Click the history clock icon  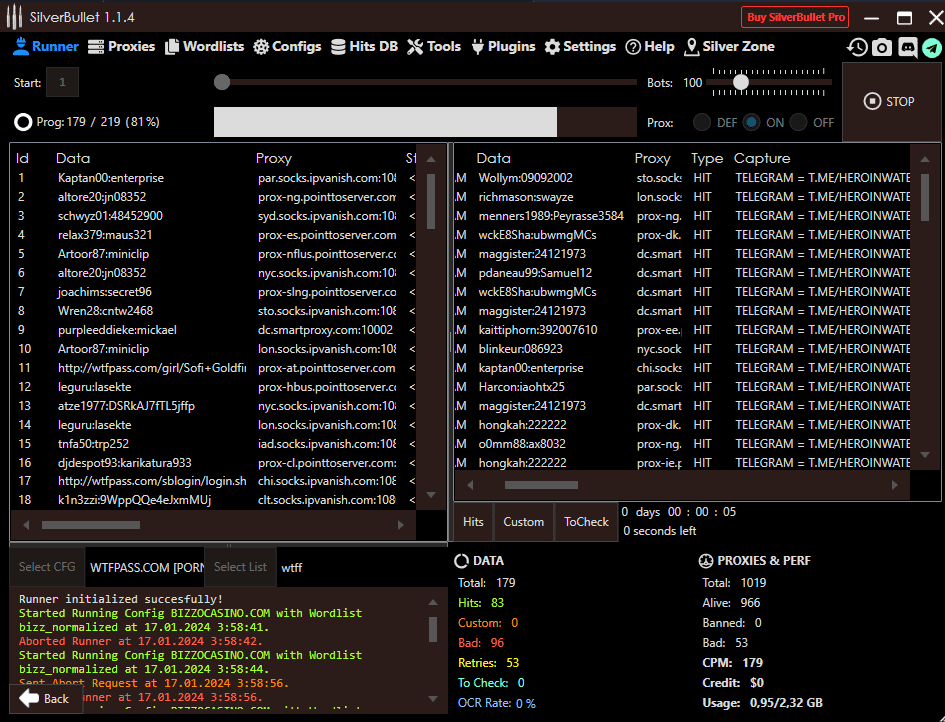(x=857, y=47)
